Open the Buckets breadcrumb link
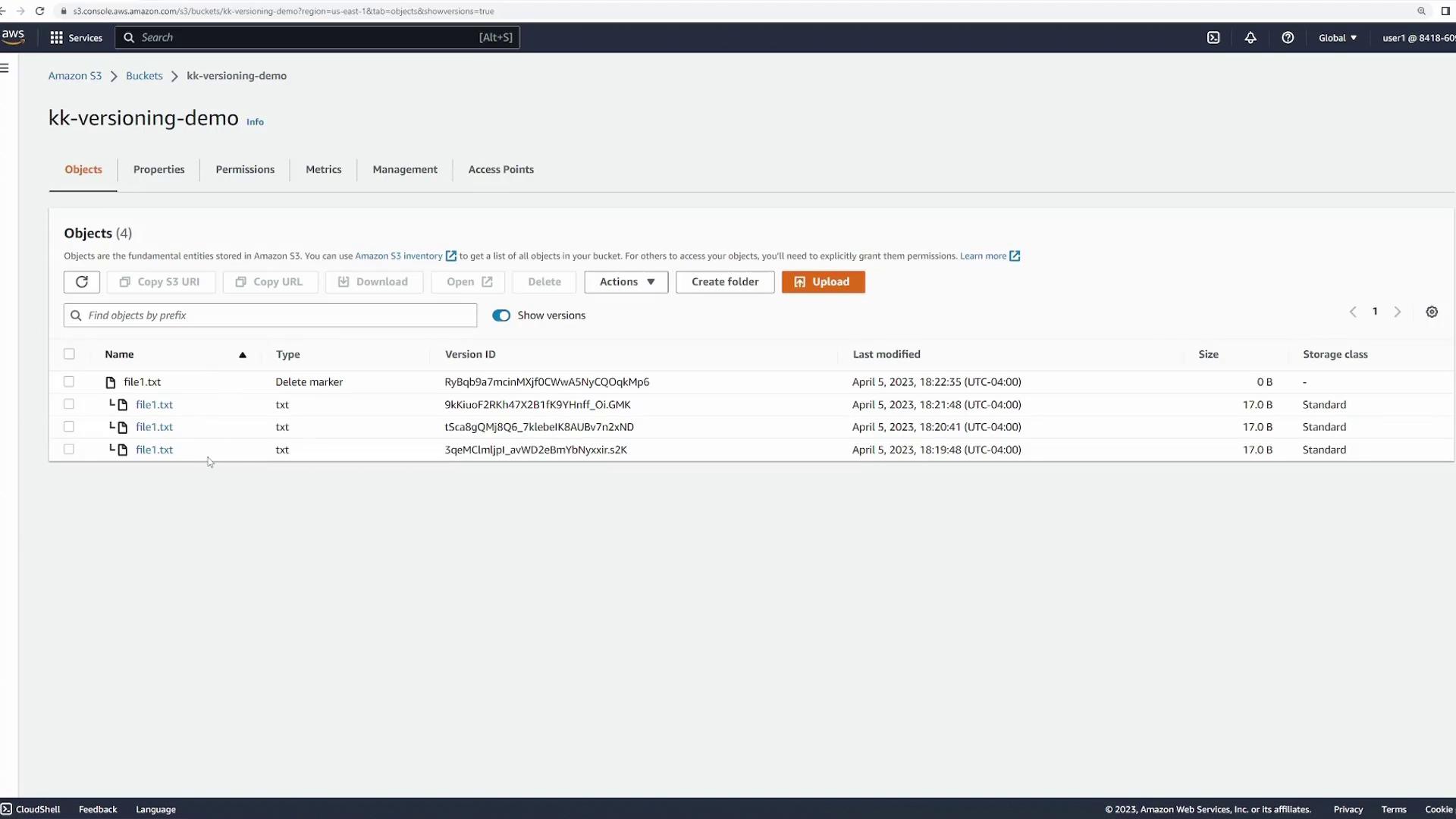Screen dimensions: 1456x819 click(144, 76)
